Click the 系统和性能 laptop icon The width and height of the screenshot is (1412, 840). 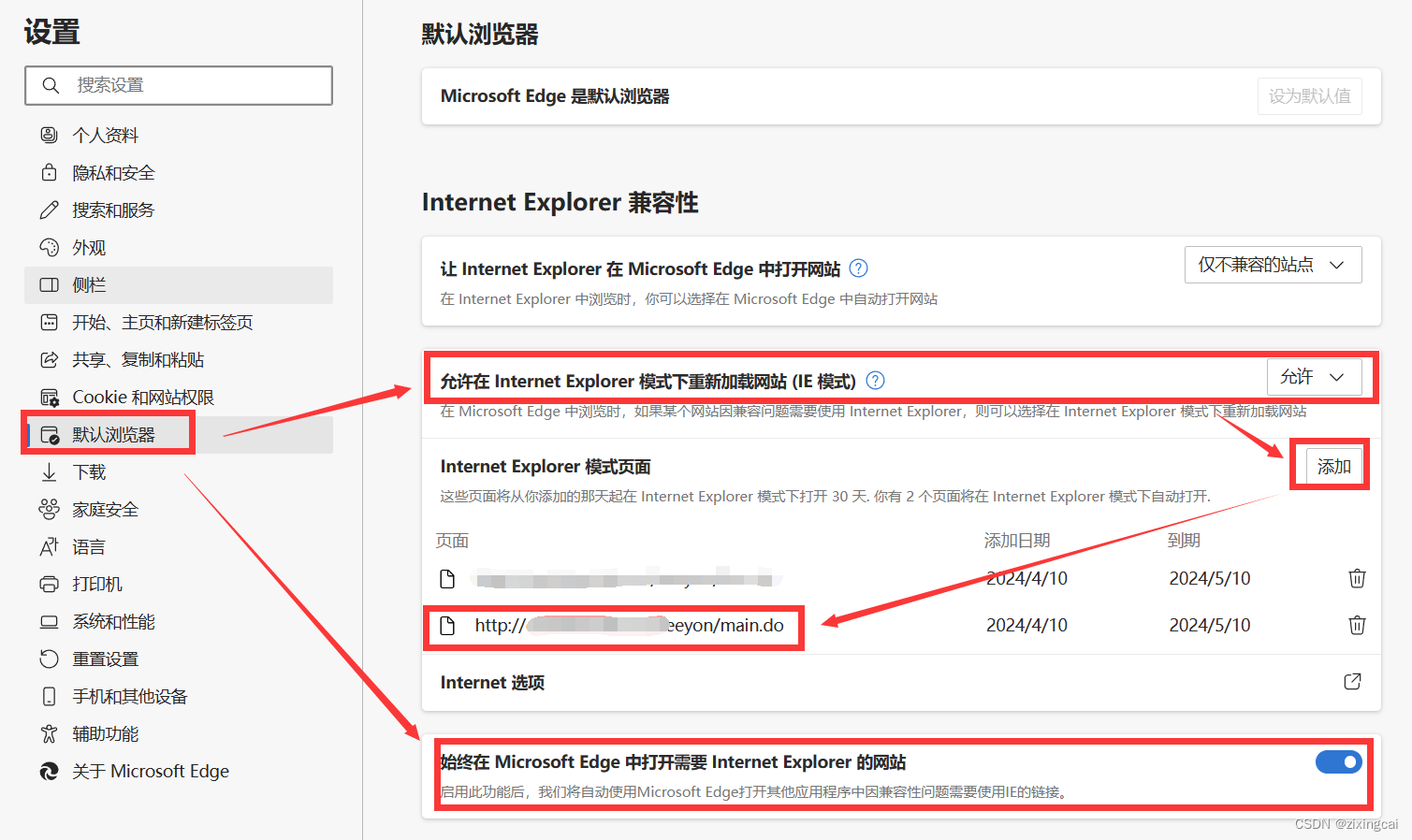(x=49, y=621)
